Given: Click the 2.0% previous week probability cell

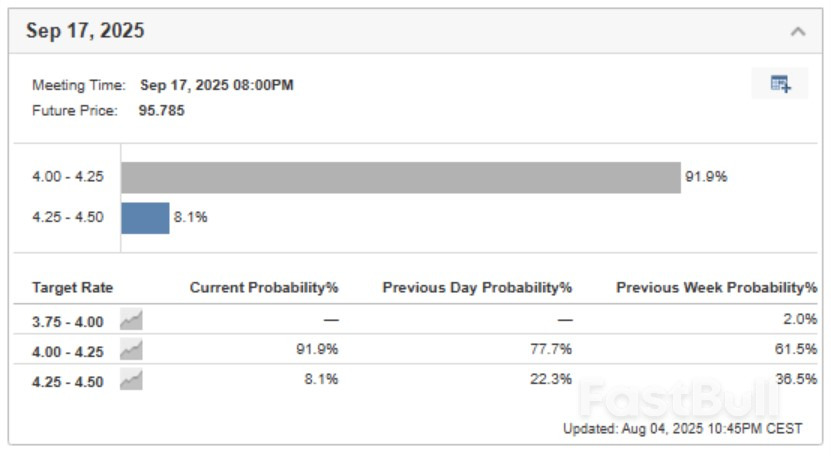Looking at the screenshot, I should point(801,319).
